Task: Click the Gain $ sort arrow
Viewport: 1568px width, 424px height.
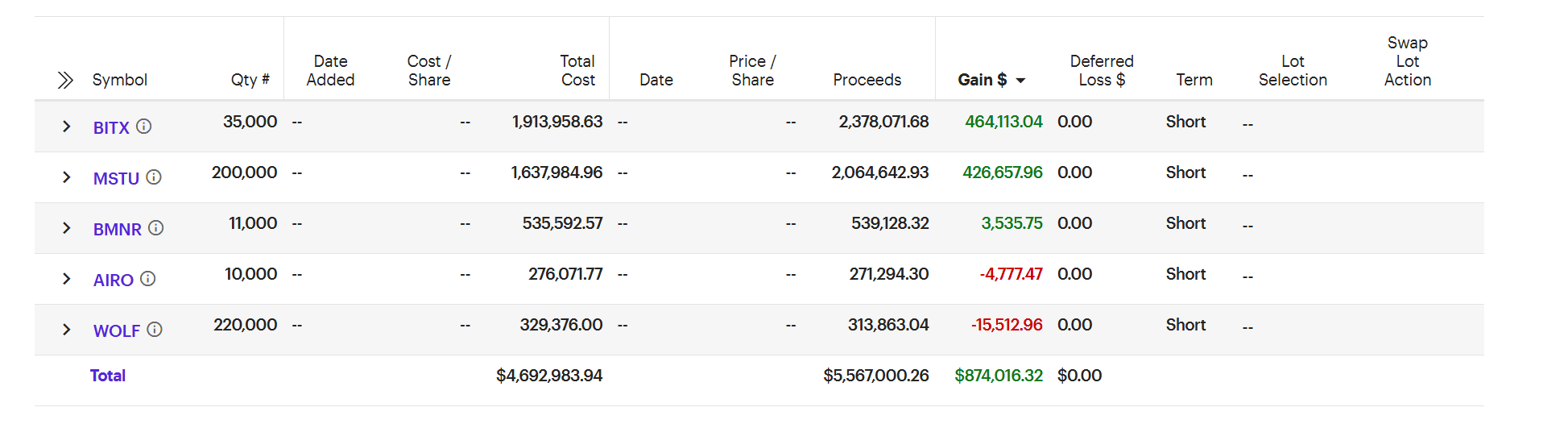Action: [x=1021, y=81]
